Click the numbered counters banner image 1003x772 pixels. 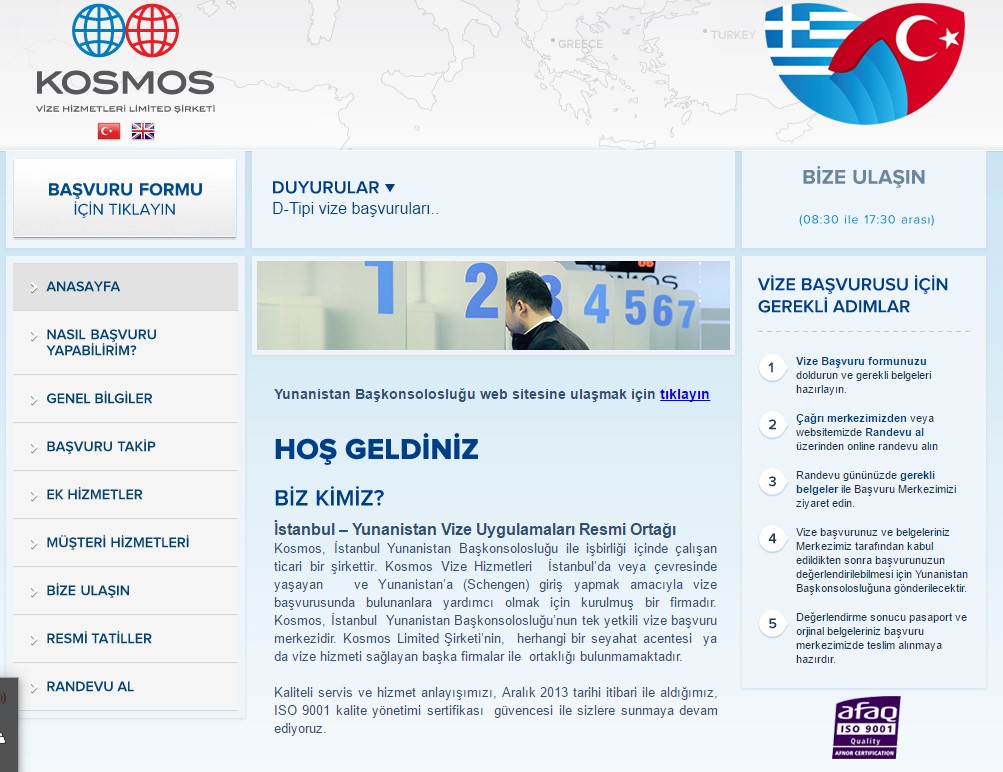click(493, 305)
